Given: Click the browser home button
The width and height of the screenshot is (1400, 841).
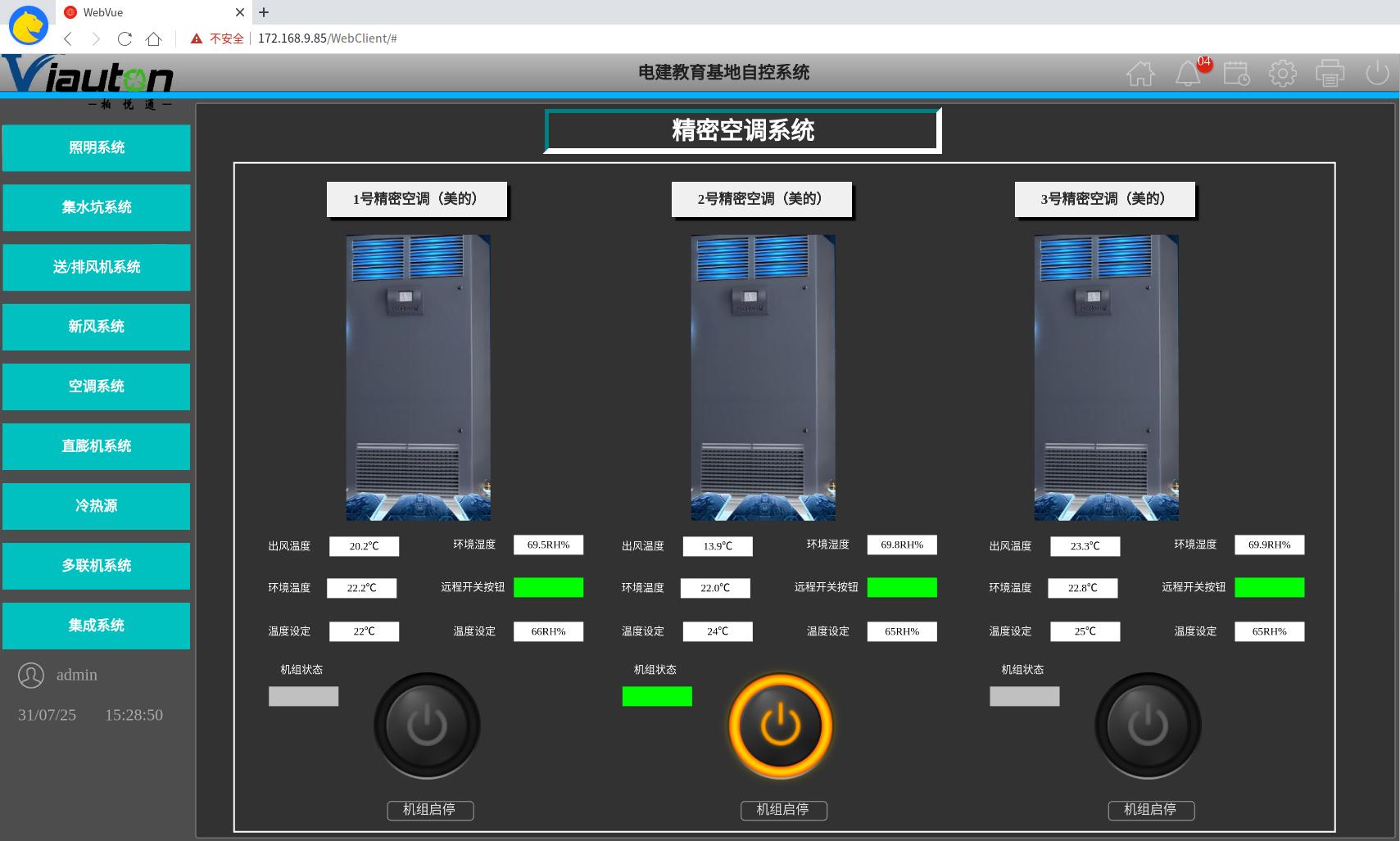Looking at the screenshot, I should 153,38.
